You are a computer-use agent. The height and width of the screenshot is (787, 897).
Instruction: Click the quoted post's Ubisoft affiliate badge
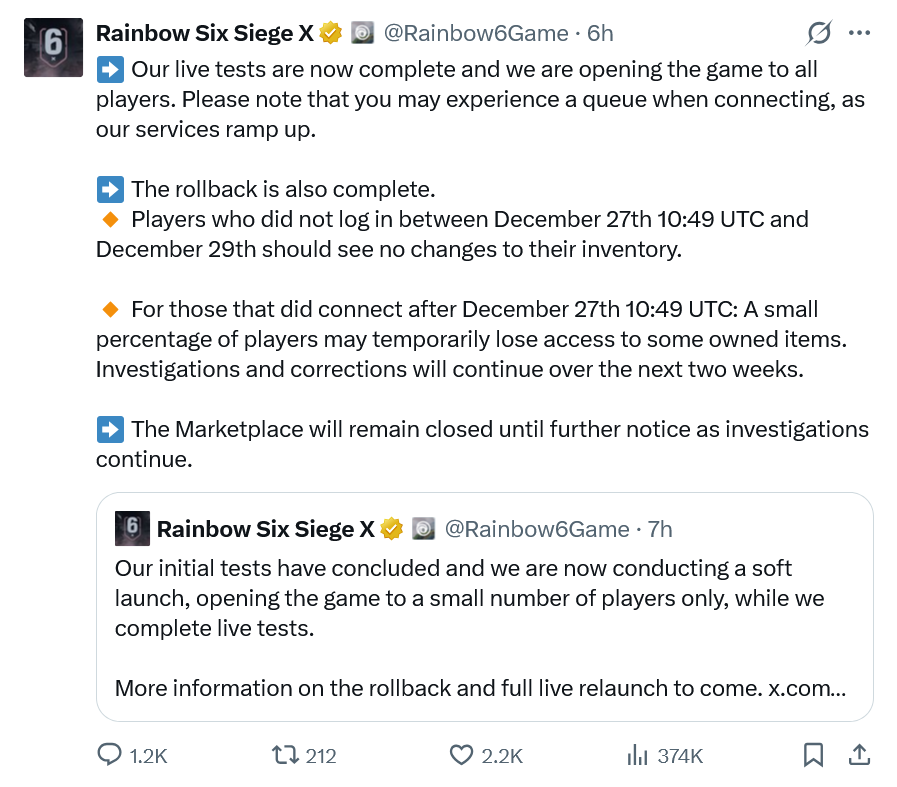(424, 529)
